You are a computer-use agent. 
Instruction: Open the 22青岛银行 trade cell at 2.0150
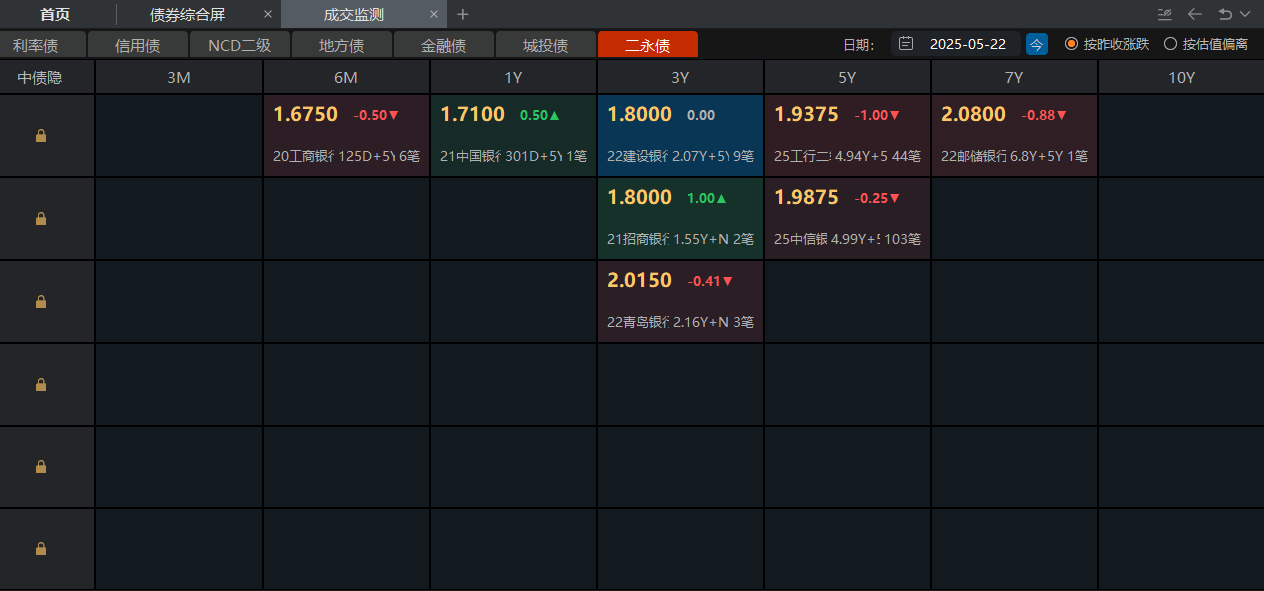pos(680,302)
